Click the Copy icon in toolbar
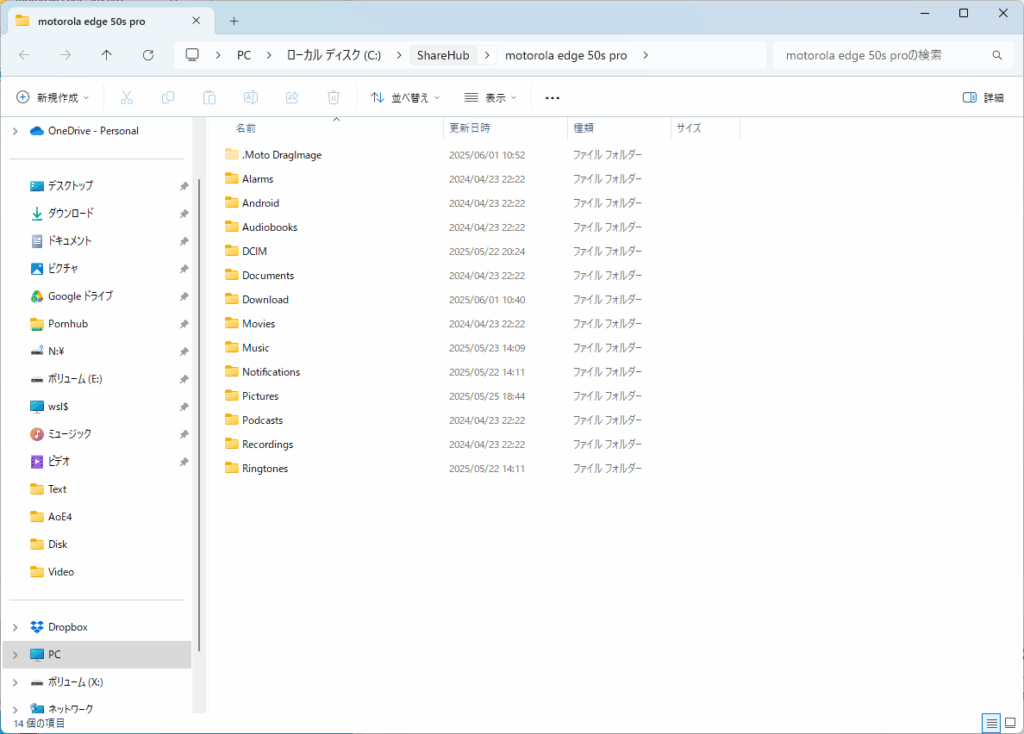 [168, 97]
